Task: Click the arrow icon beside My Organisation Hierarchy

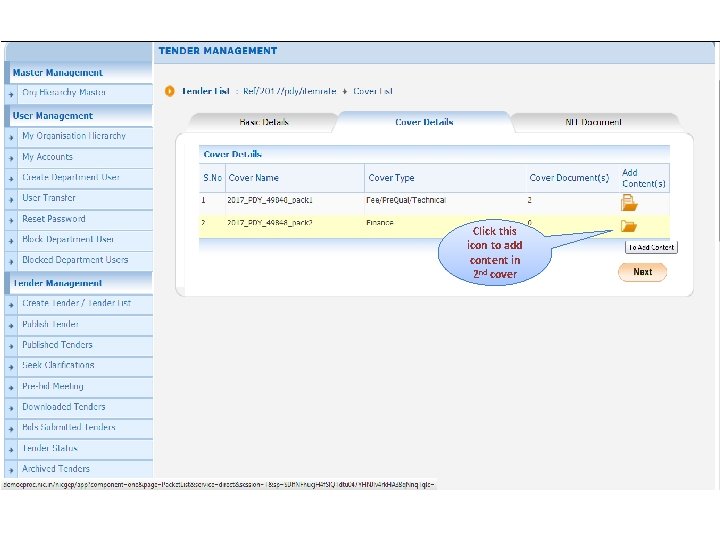Action: tap(11, 137)
